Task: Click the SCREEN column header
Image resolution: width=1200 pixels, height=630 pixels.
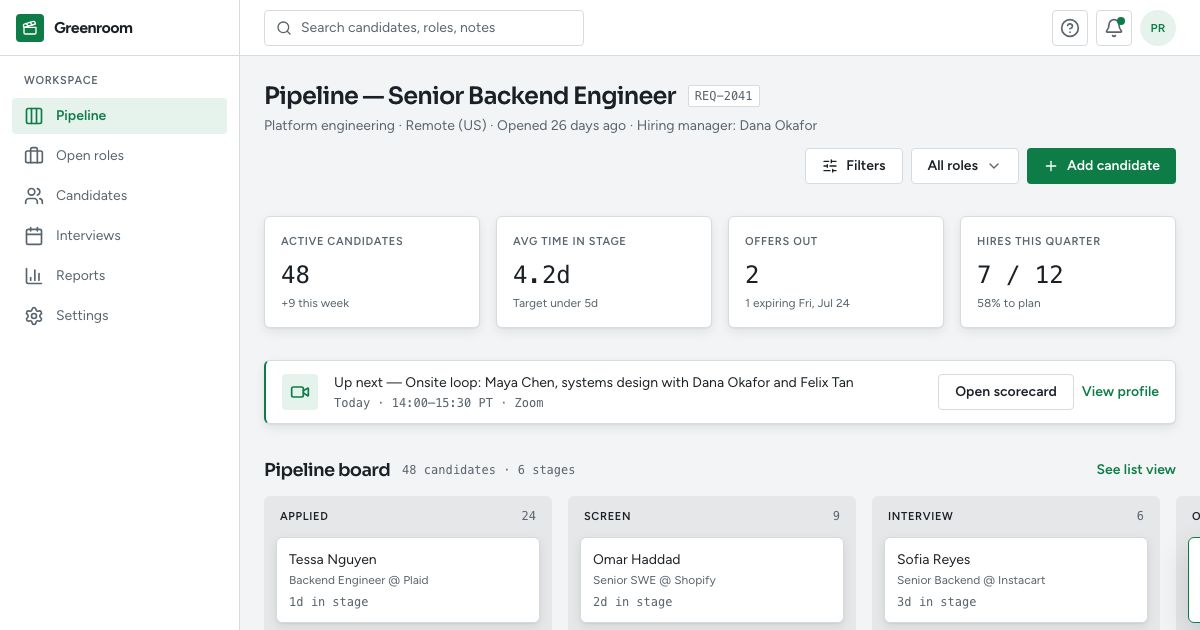Action: (607, 516)
